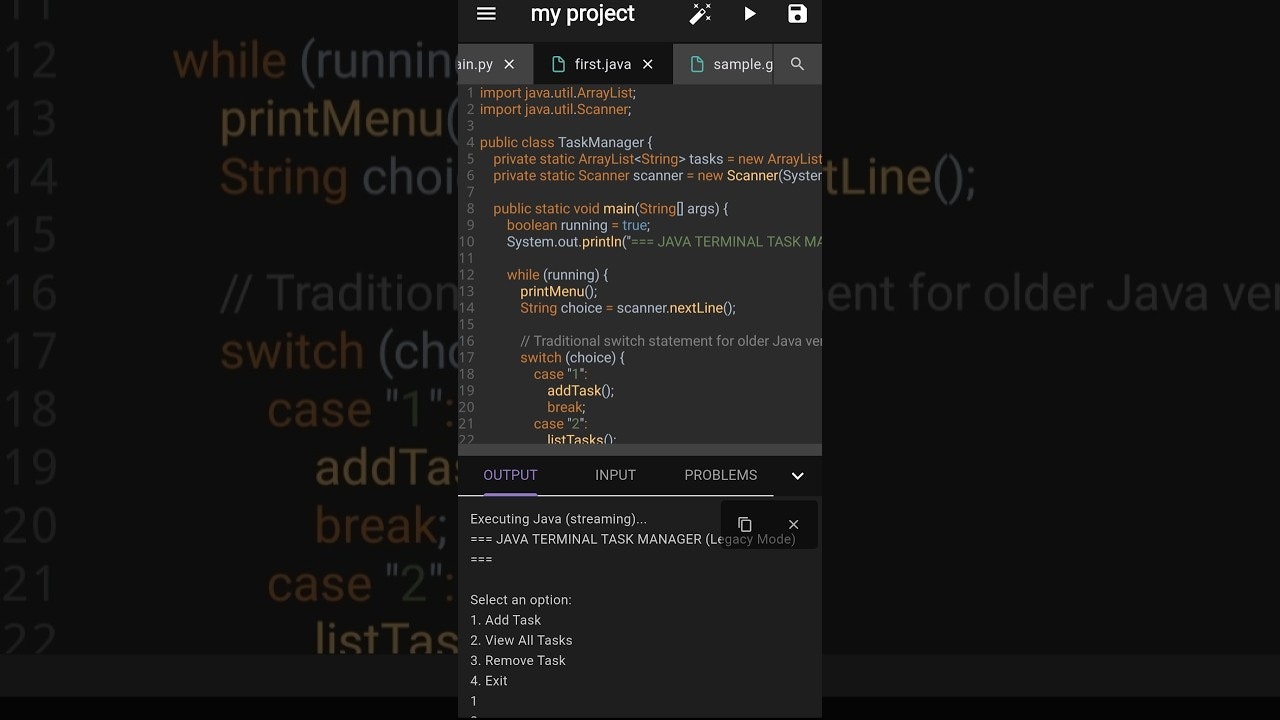Save the project with the save icon
1280x720 pixels.
[796, 13]
